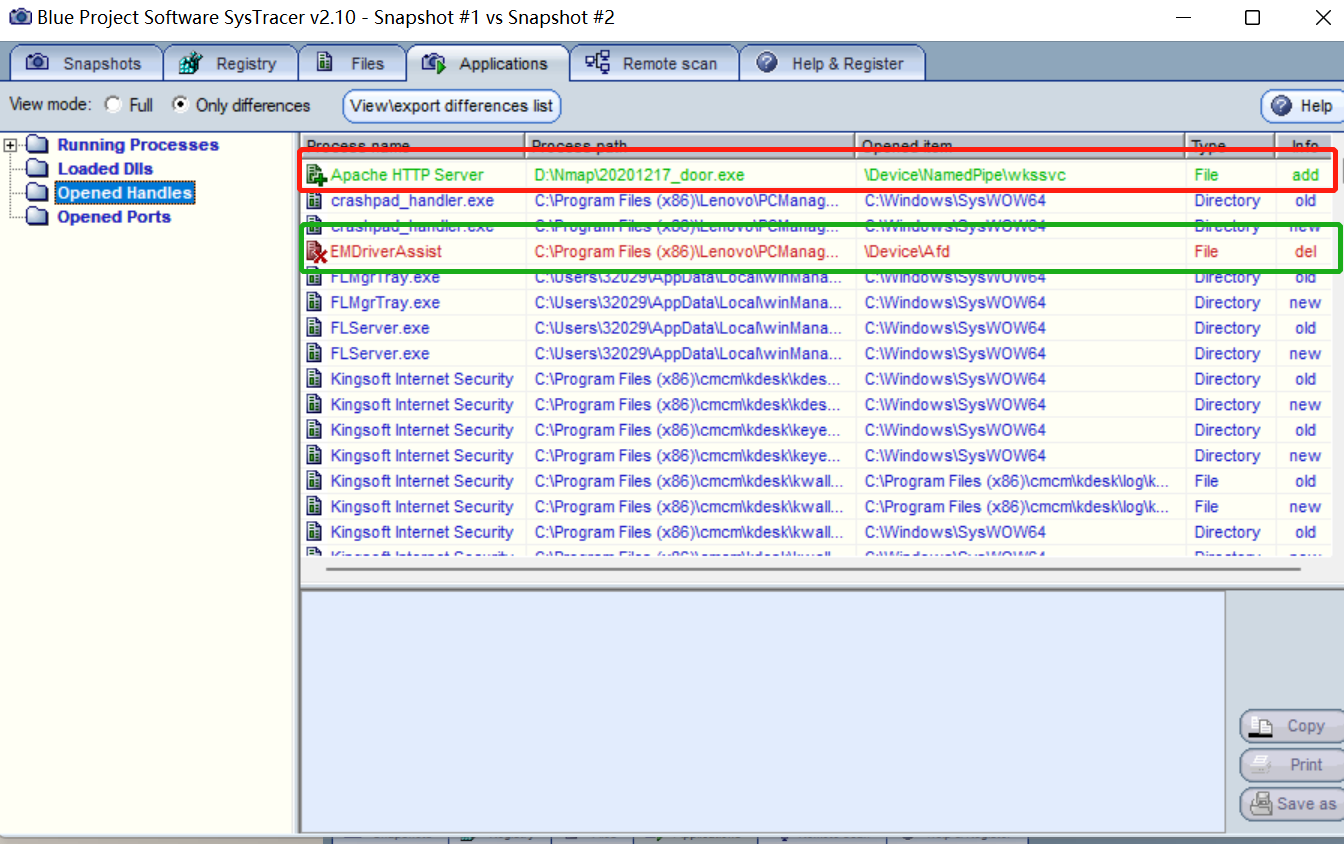Image resolution: width=1344 pixels, height=844 pixels.
Task: Select the Kingsoft kdes... row marked new
Action: (x=816, y=405)
